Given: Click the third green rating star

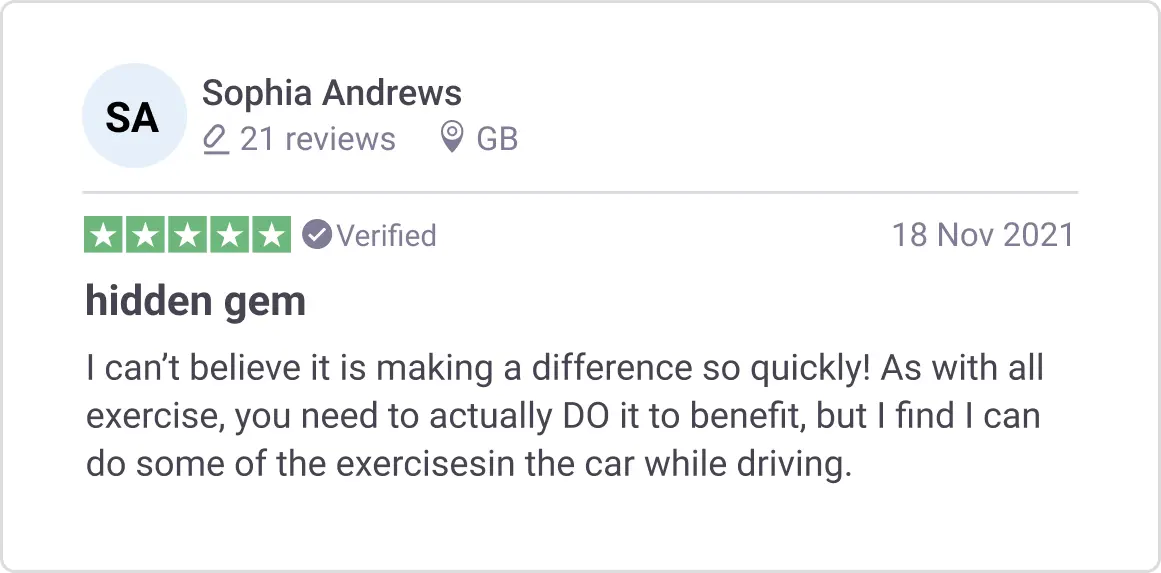Looking at the screenshot, I should click(188, 236).
